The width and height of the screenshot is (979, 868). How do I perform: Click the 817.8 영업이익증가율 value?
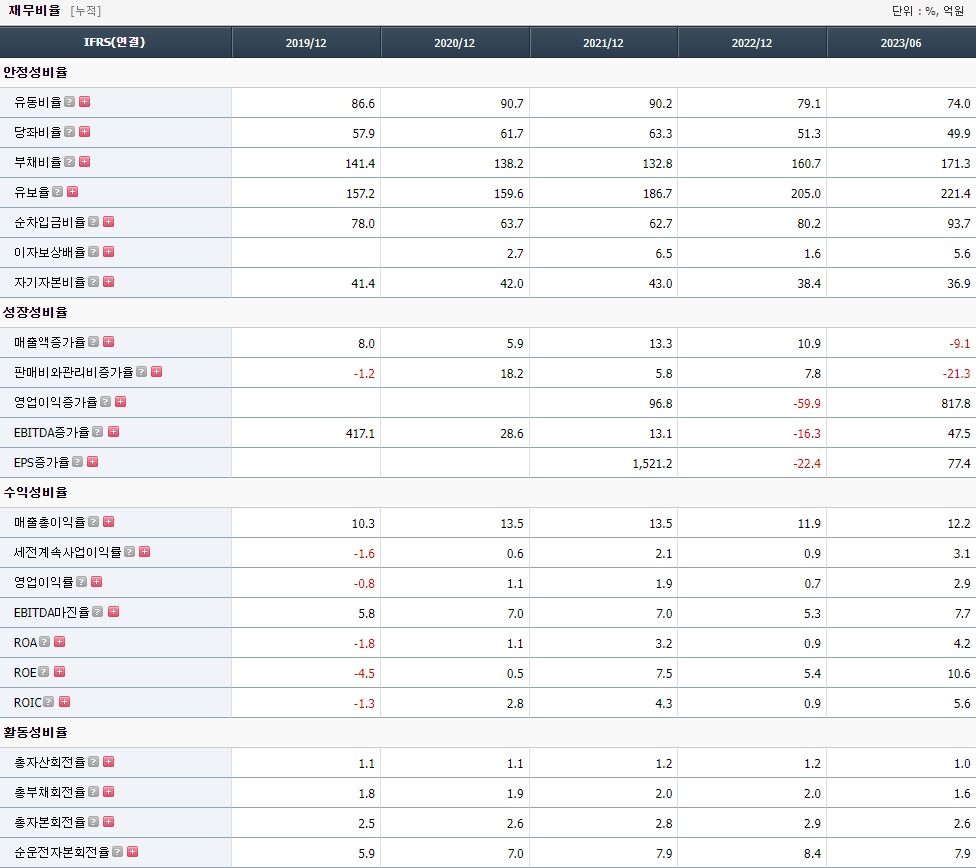(956, 404)
